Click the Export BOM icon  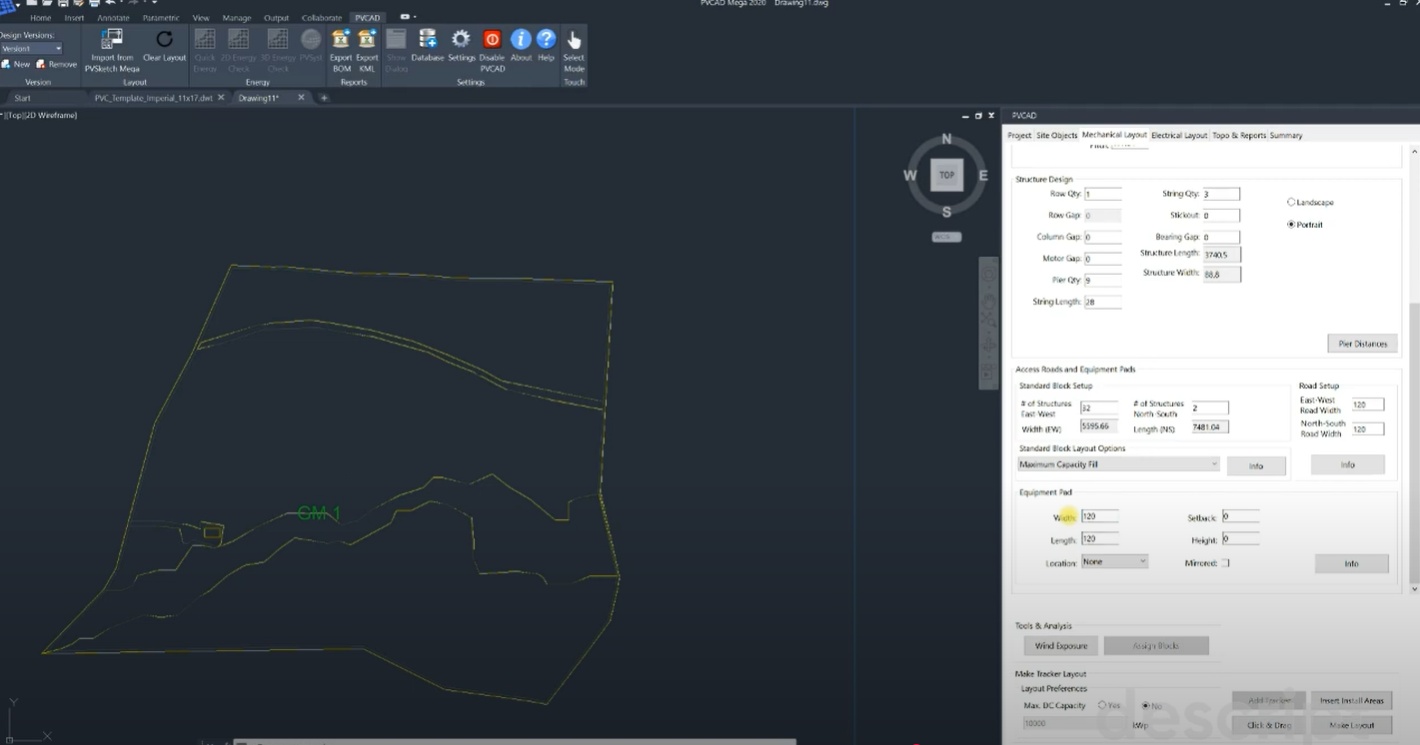click(x=341, y=40)
